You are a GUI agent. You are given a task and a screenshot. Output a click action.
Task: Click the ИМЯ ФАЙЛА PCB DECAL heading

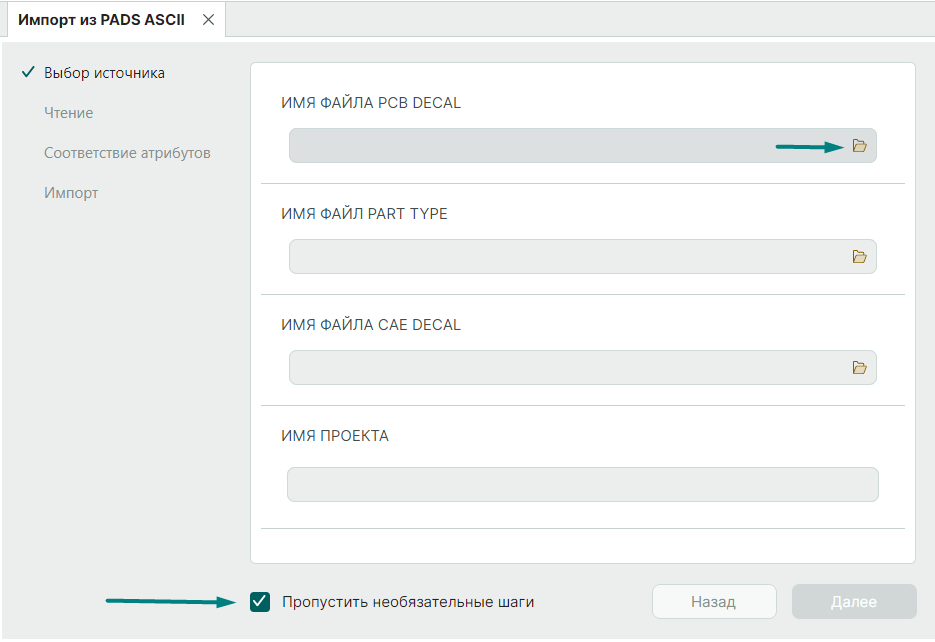click(371, 103)
